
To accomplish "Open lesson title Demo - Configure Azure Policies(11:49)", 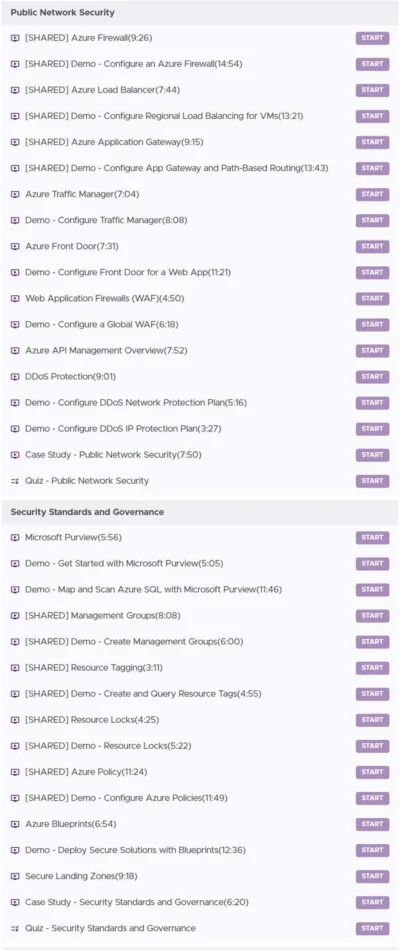I will point(126,798).
